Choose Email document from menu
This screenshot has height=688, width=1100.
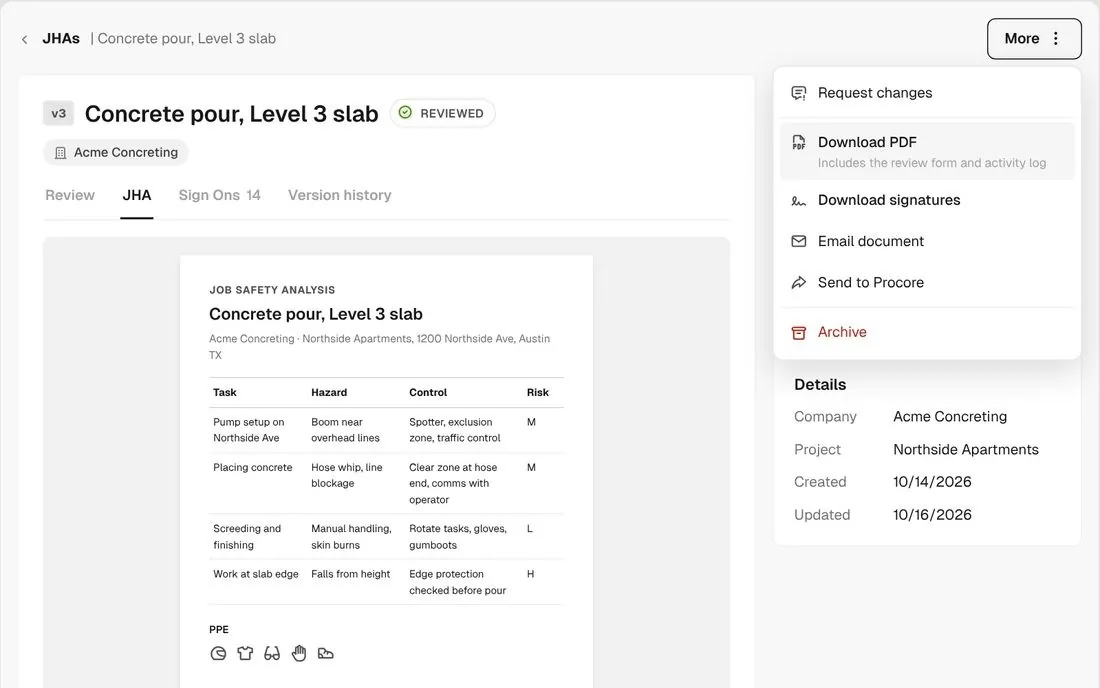927,241
